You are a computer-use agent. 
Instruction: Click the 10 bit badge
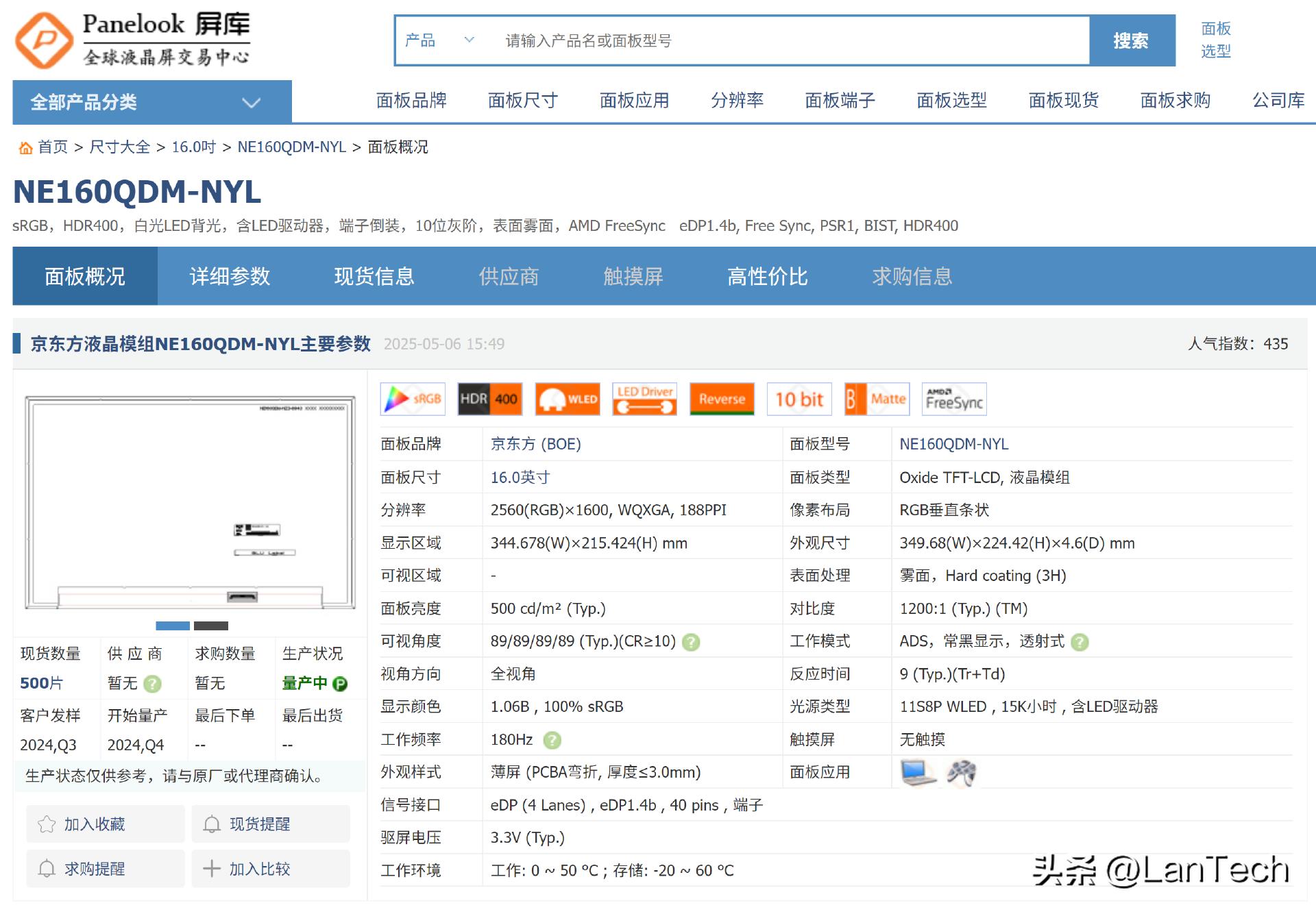click(x=799, y=399)
